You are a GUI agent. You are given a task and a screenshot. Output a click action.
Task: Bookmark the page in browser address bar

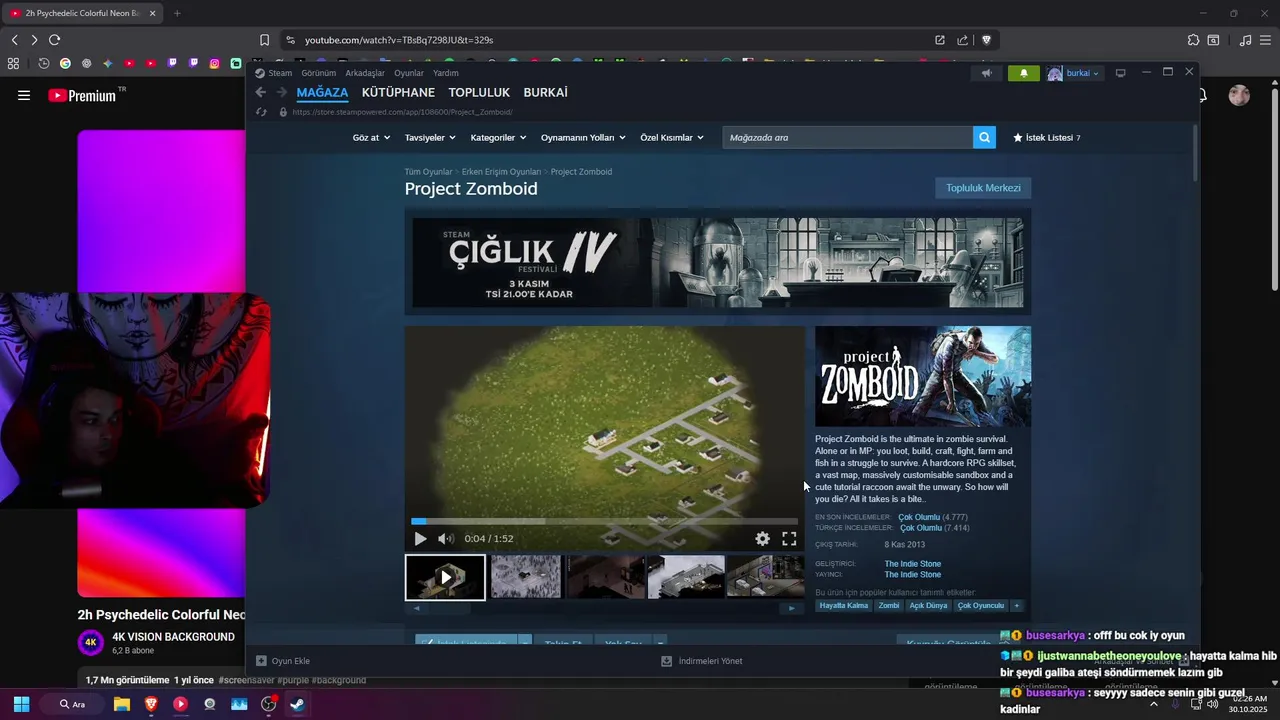click(264, 40)
